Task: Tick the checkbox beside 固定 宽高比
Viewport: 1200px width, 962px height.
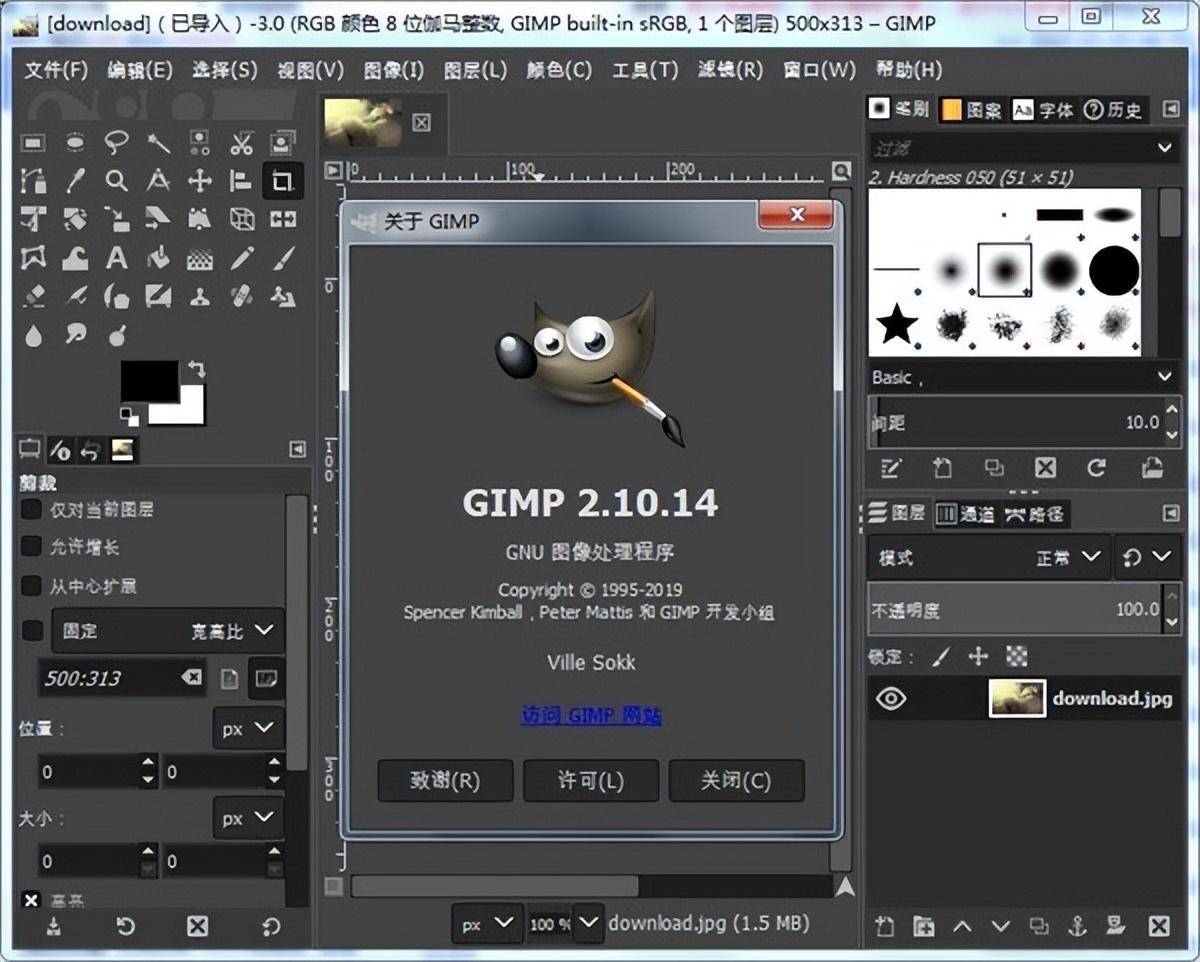Action: (x=32, y=630)
